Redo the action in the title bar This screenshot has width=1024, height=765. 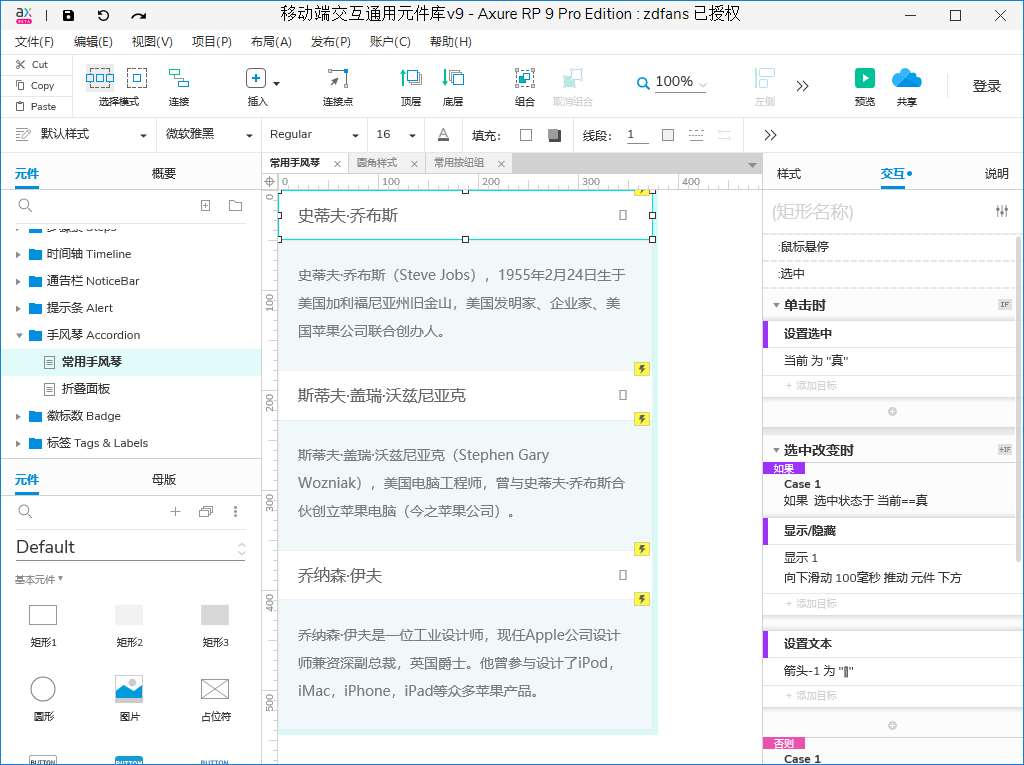tap(138, 15)
